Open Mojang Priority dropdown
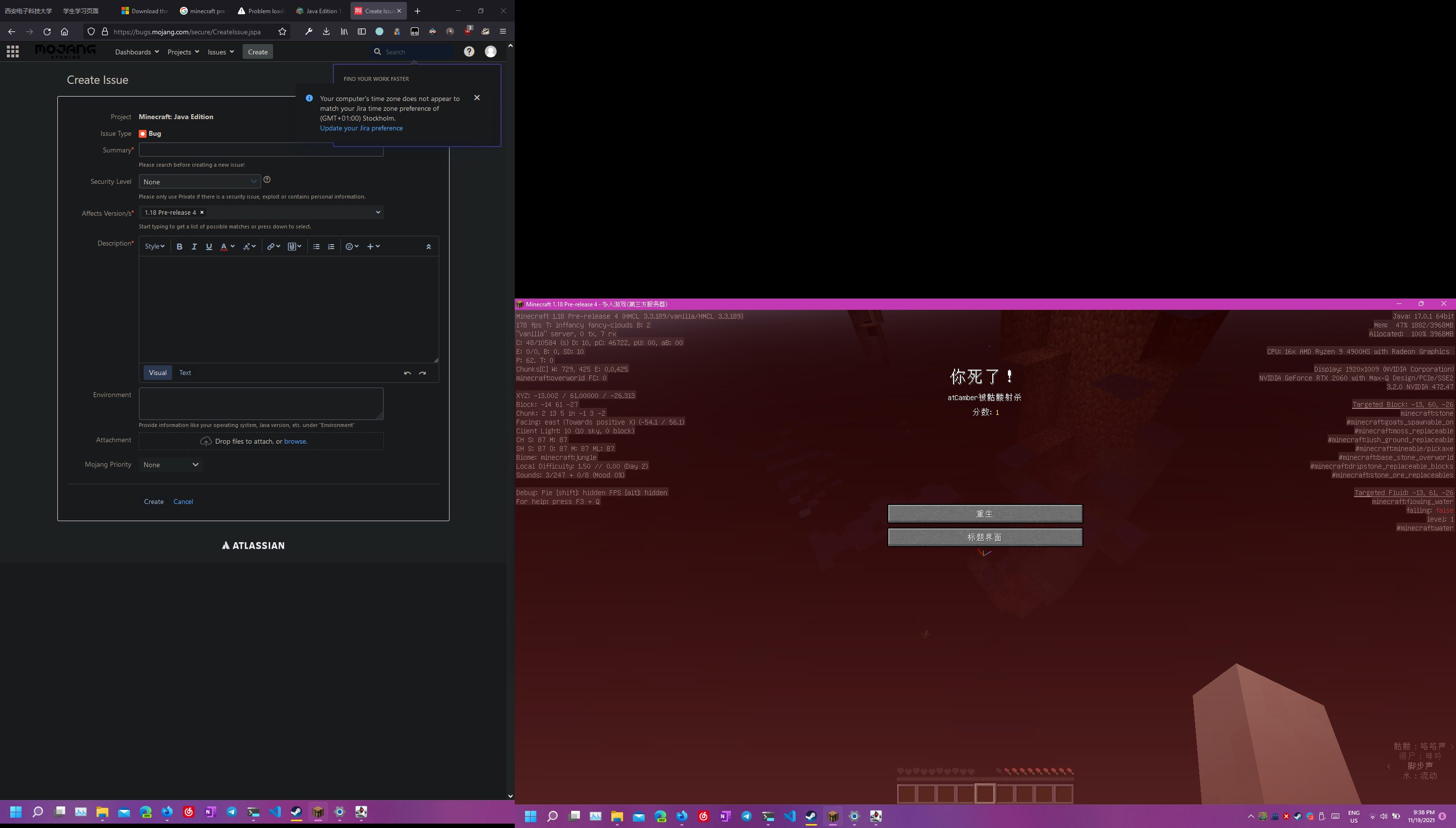 pyautogui.click(x=171, y=465)
